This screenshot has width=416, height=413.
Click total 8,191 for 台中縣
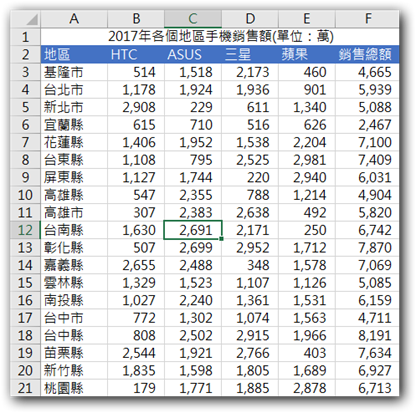367,335
